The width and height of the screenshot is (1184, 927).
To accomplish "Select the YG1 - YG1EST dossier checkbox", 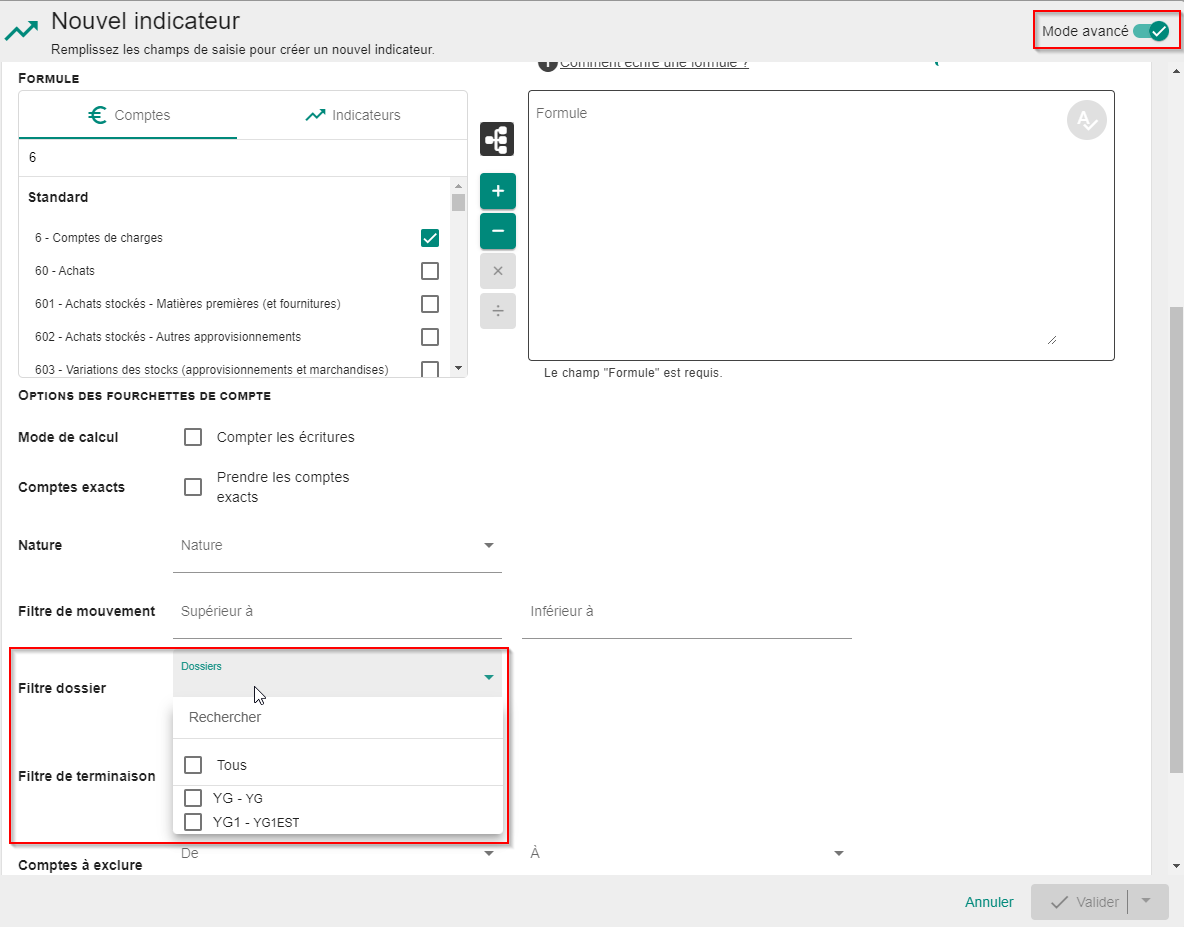I will click(x=193, y=822).
